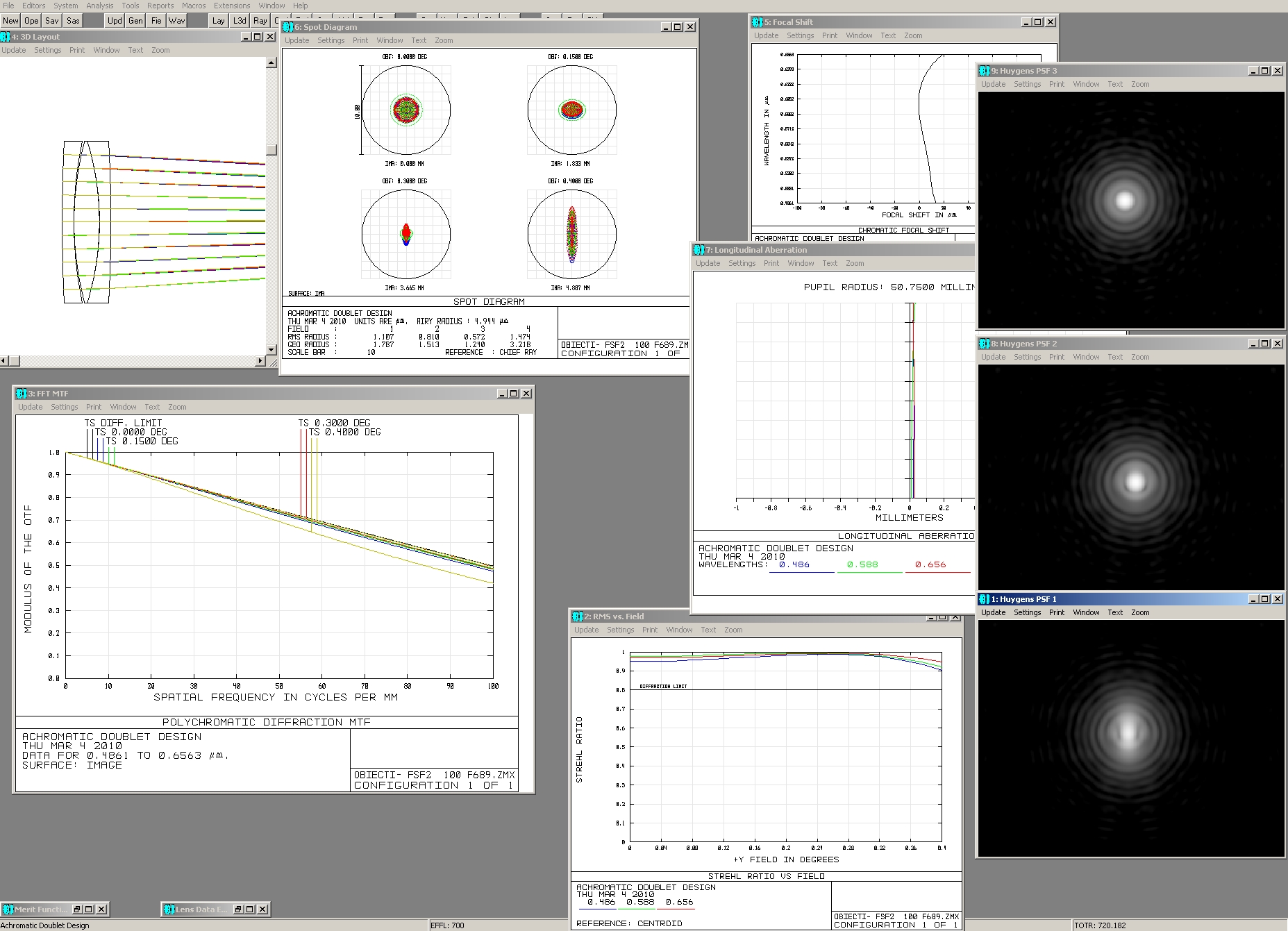1288x931 pixels.
Task: Maximize the FFT MTF window
Action: (x=514, y=394)
